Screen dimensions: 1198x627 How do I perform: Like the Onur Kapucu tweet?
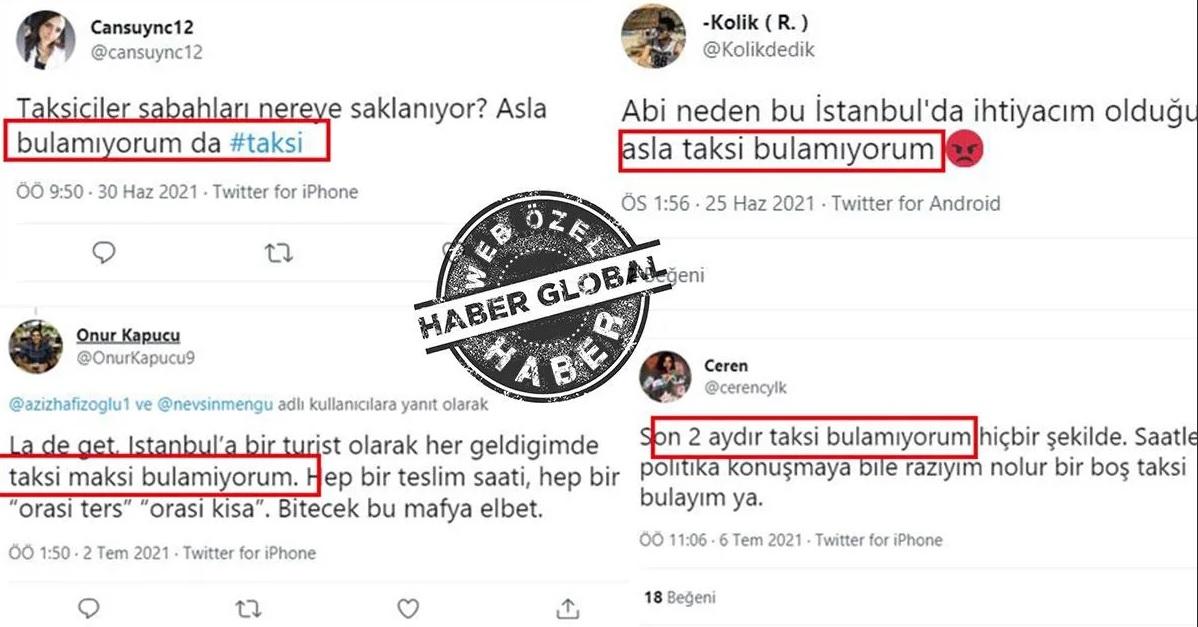[409, 608]
